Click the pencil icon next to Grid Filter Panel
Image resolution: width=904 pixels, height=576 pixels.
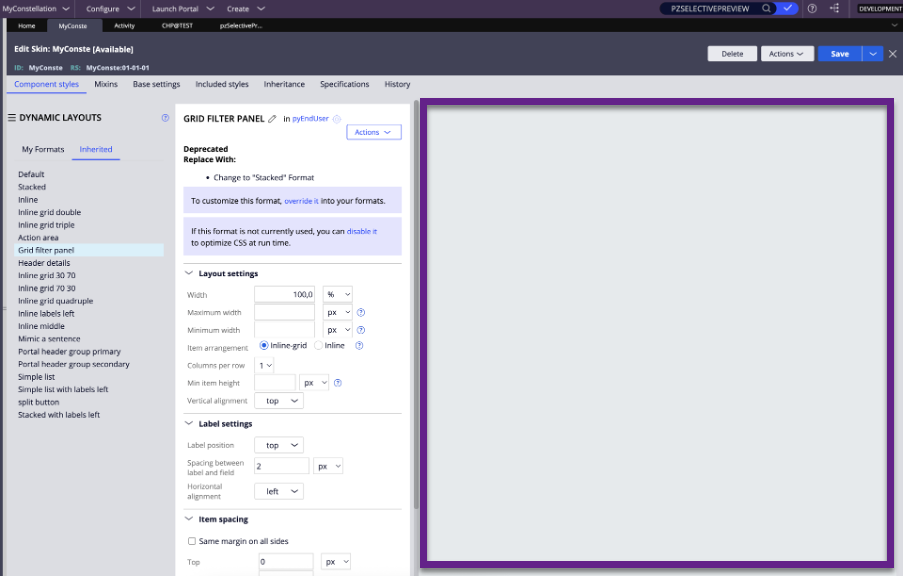pyautogui.click(x=272, y=119)
